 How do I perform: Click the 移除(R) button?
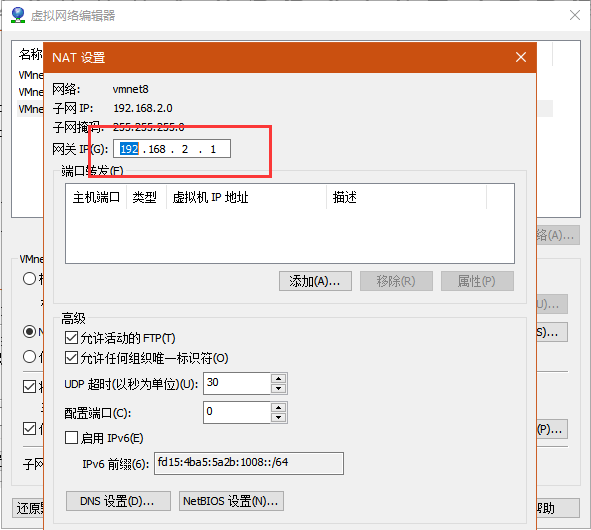pos(396,281)
